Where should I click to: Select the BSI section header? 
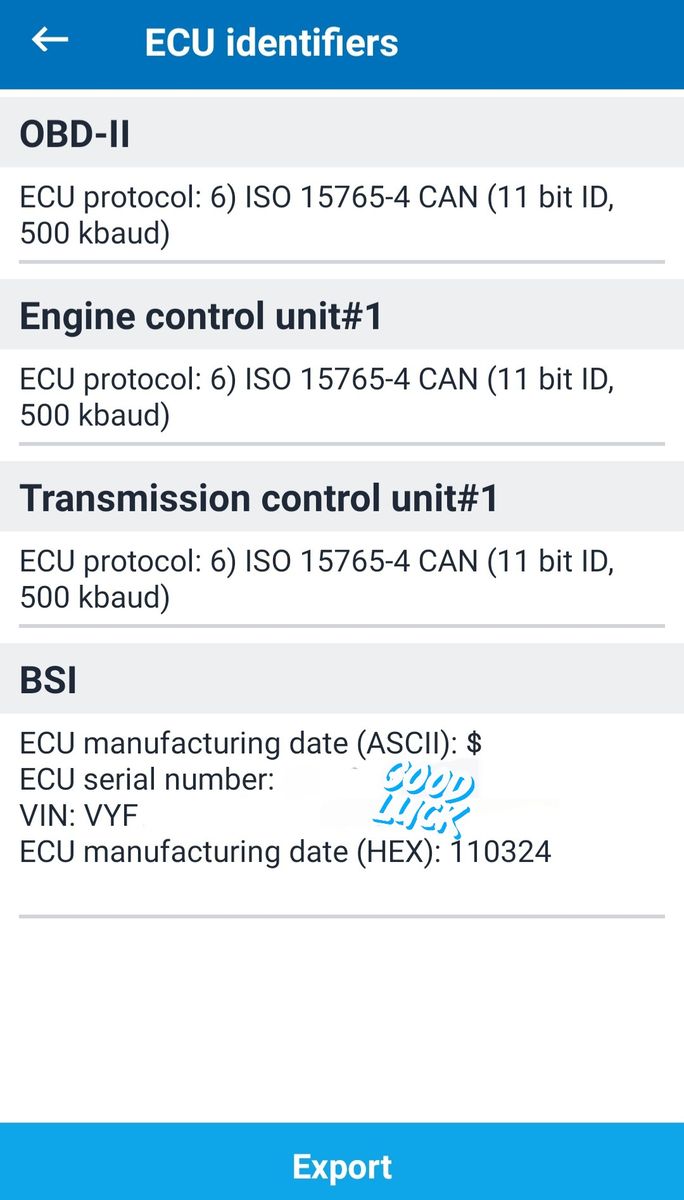[48, 680]
